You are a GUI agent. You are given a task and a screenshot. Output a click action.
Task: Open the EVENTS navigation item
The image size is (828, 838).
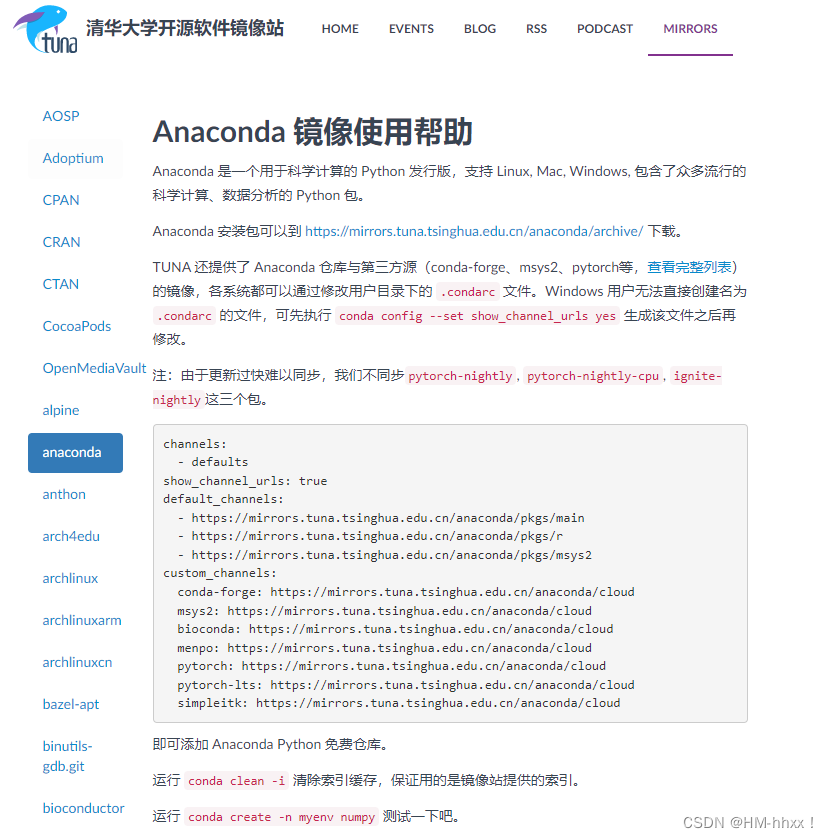411,29
